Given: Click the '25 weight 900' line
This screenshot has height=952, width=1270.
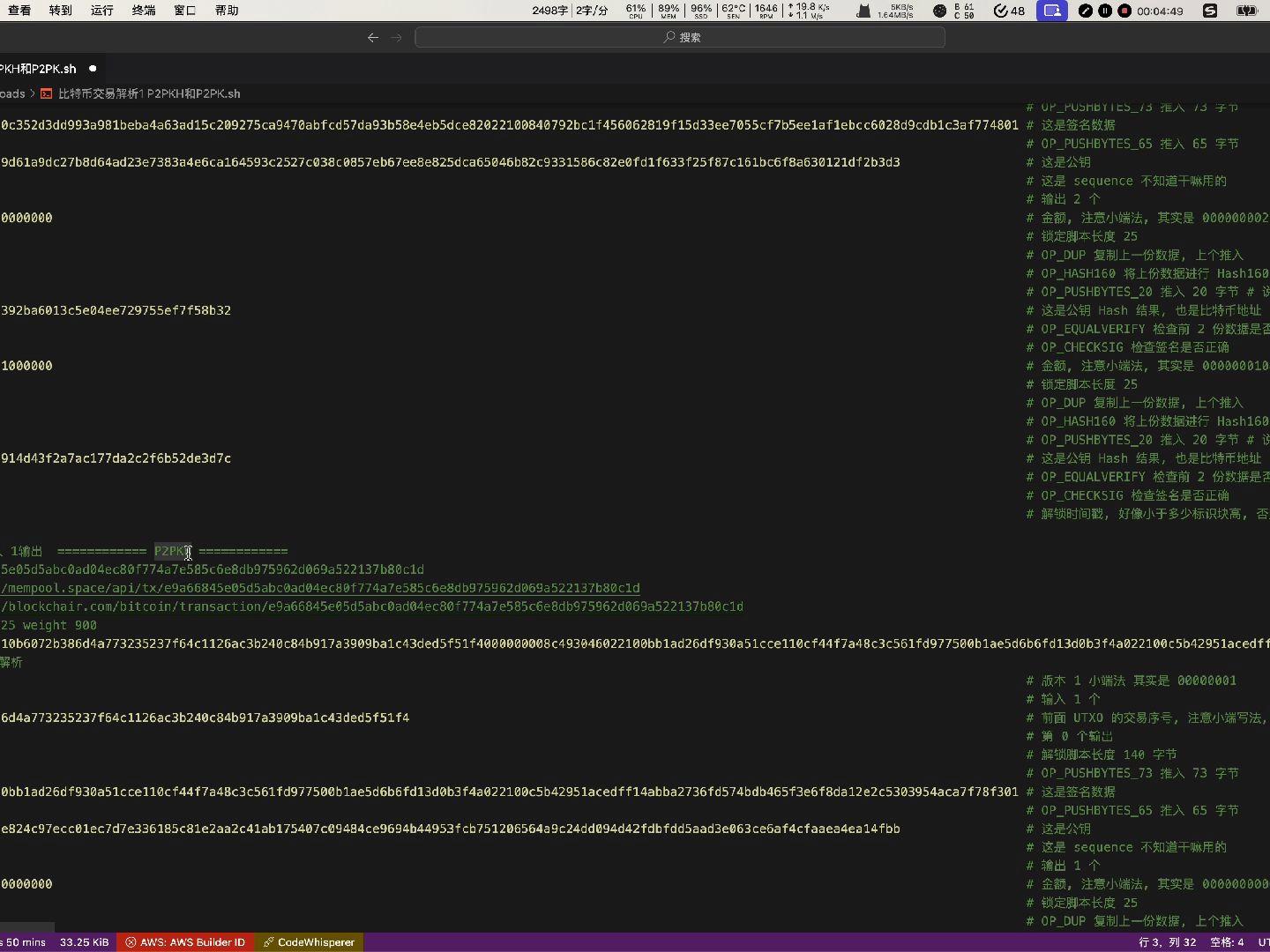Looking at the screenshot, I should 49,625.
